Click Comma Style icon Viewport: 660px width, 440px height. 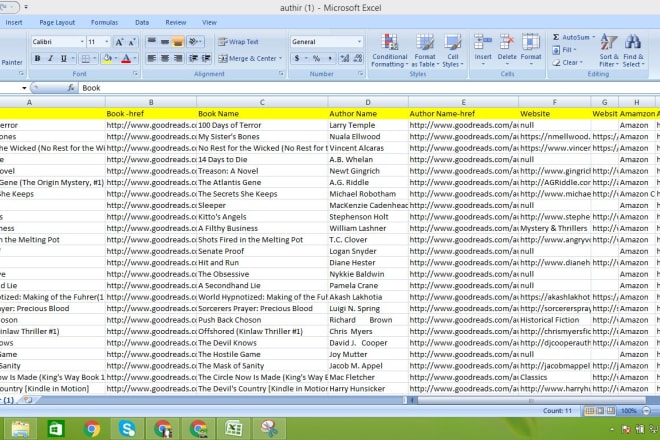click(x=330, y=59)
